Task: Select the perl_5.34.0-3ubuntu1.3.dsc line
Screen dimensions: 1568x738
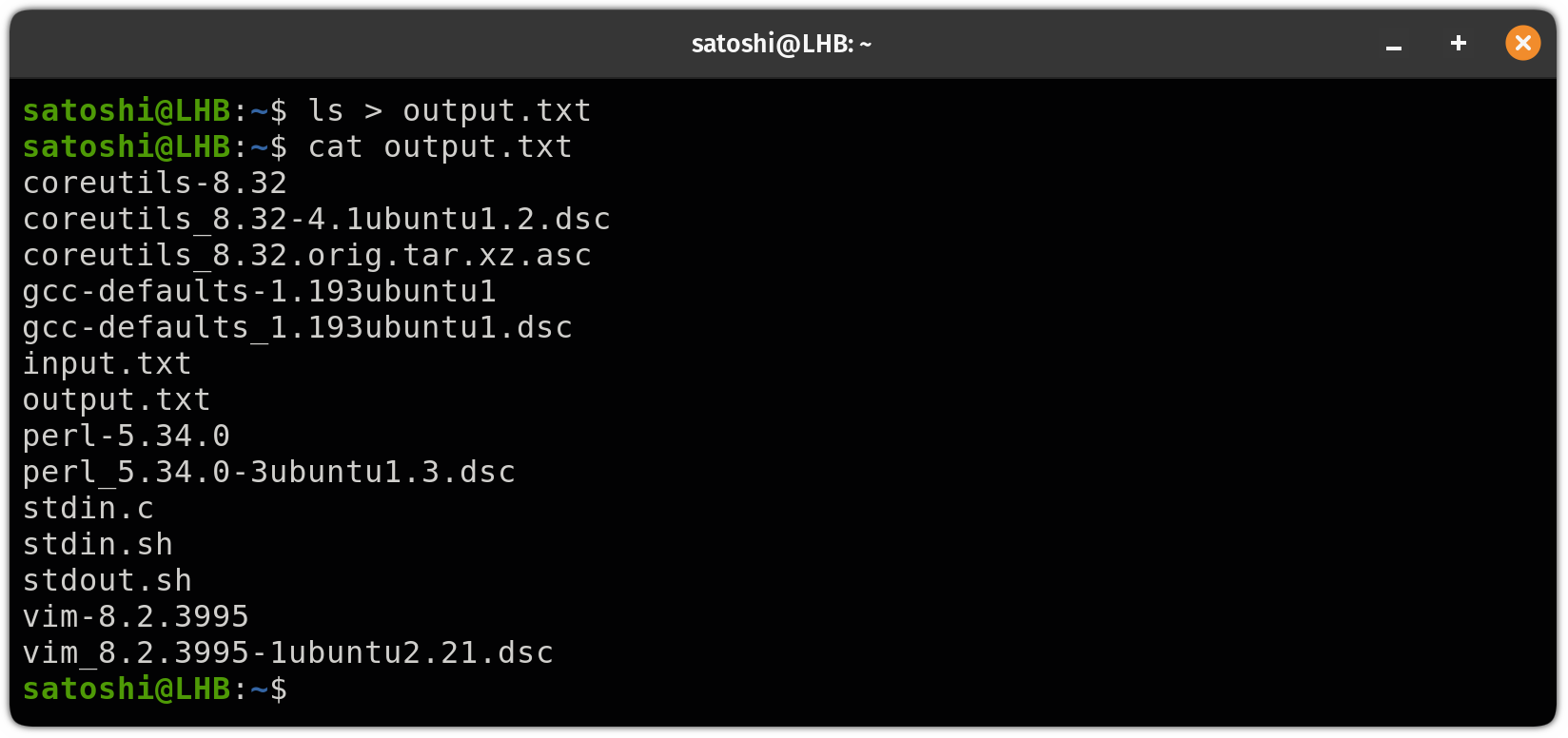Action: coord(268,472)
